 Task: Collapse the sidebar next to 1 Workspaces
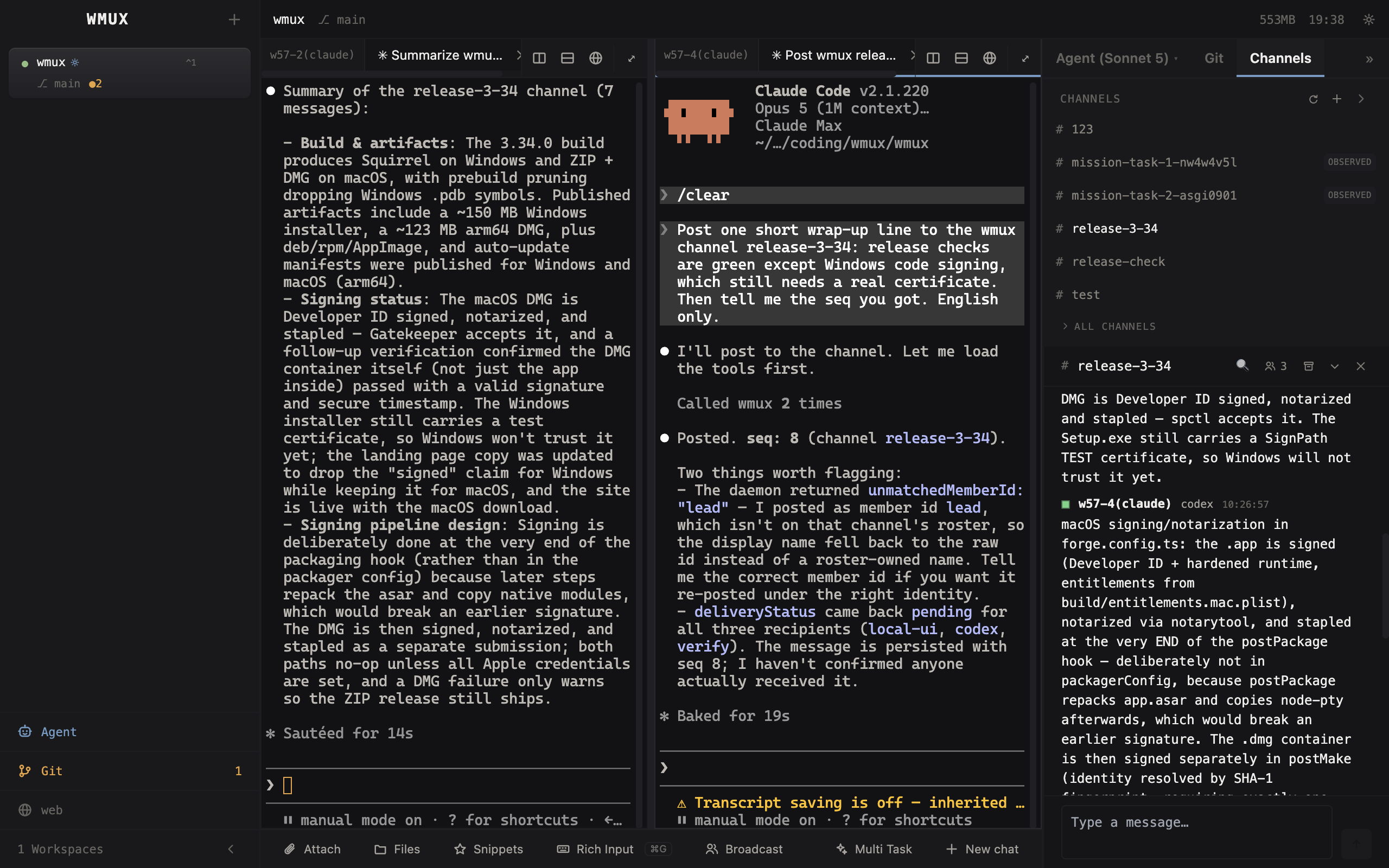click(x=231, y=848)
